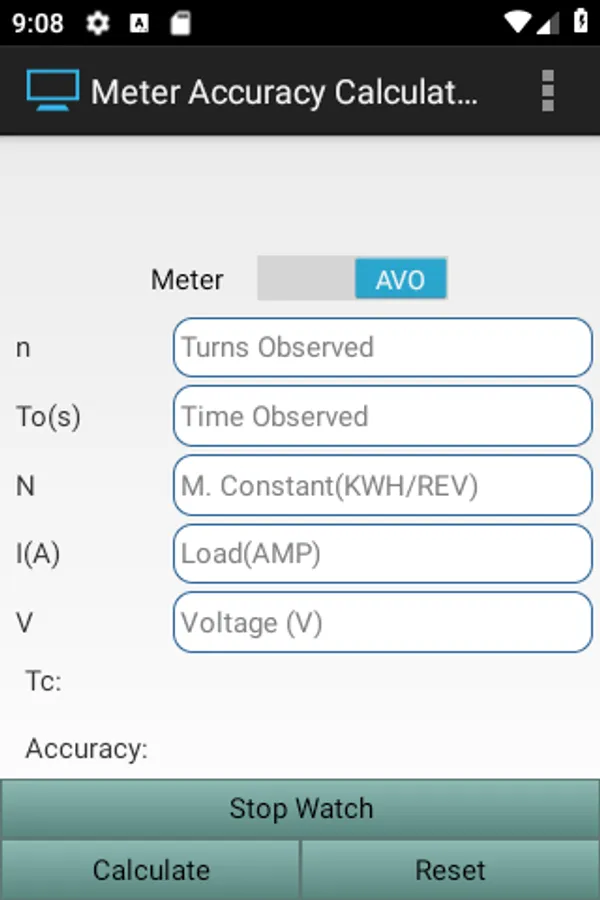
Task: Tap the cellular signal icon
Action: pyautogui.click(x=548, y=23)
